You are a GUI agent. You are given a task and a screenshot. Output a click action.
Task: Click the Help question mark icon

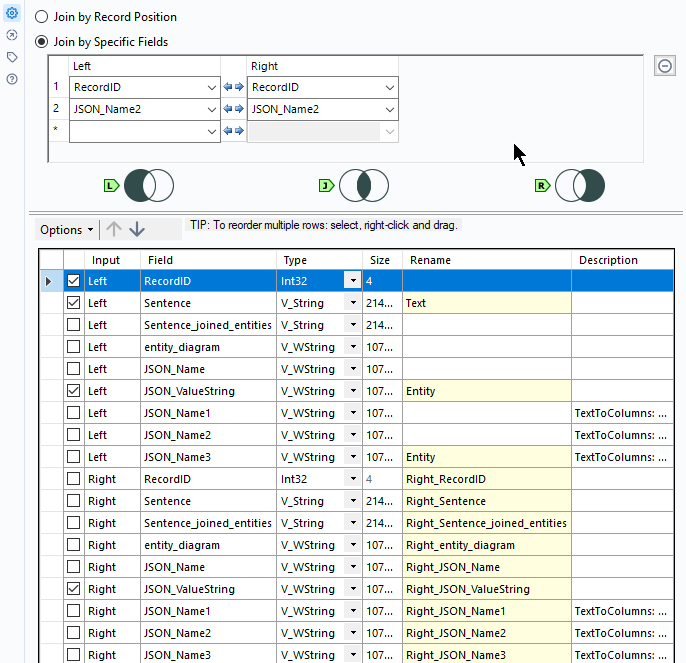tap(12, 79)
